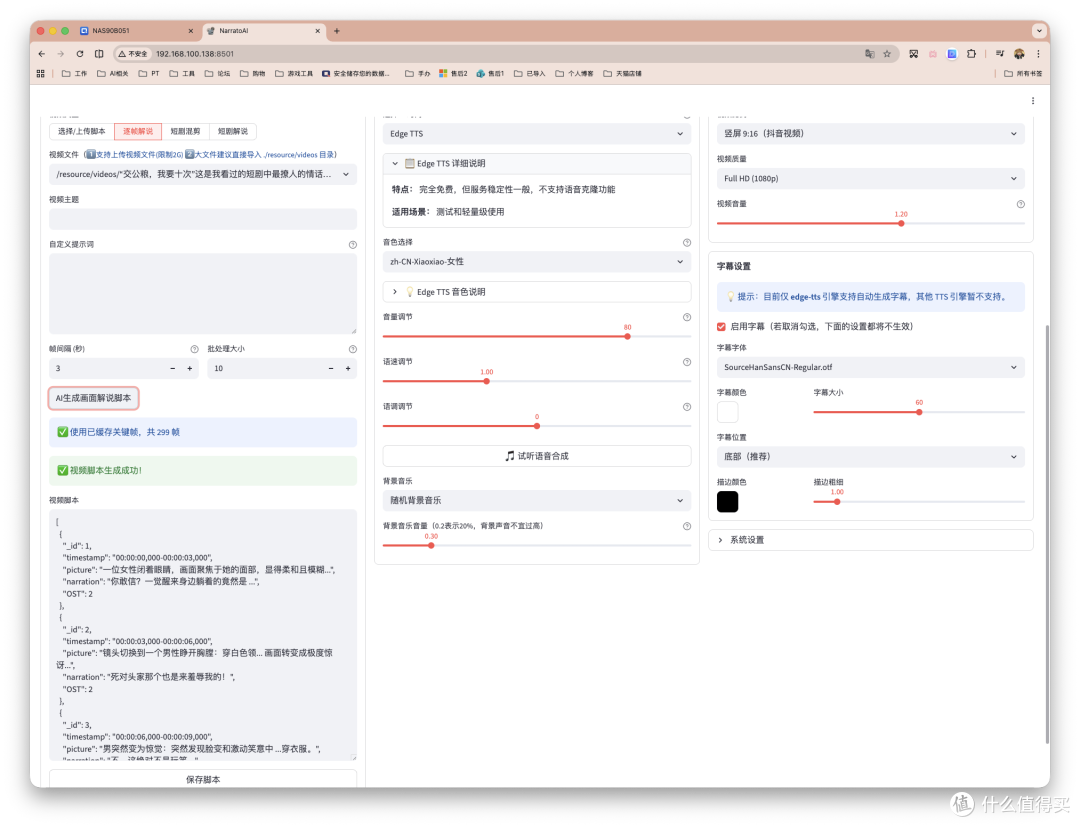
Task: Open the SourceHanSansCN-Regular.otf font dropdown
Action: point(871,368)
